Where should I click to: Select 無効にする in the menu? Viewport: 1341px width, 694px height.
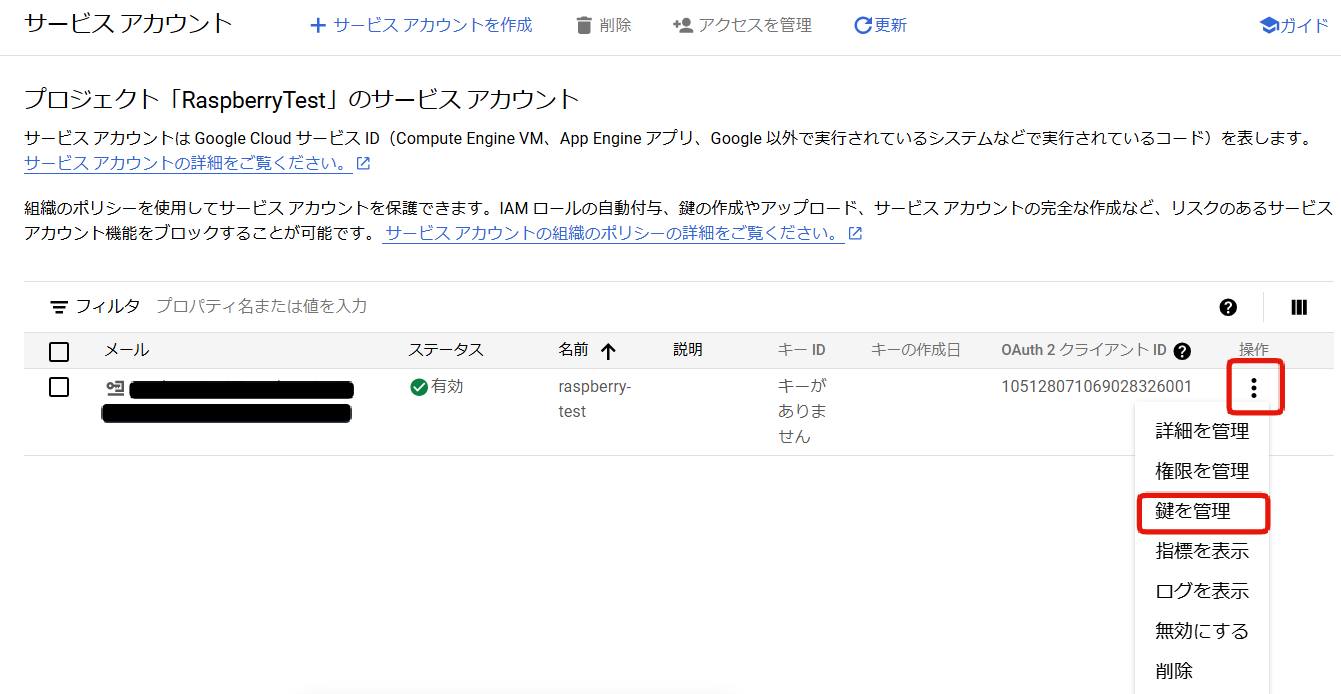click(1202, 631)
